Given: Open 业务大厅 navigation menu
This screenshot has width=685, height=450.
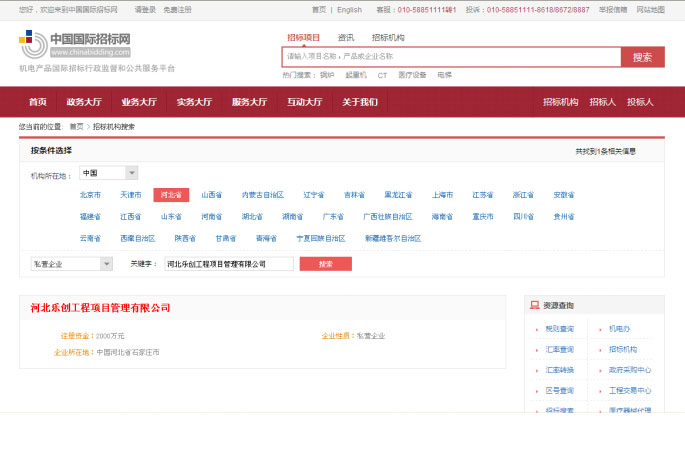Looking at the screenshot, I should click(139, 102).
